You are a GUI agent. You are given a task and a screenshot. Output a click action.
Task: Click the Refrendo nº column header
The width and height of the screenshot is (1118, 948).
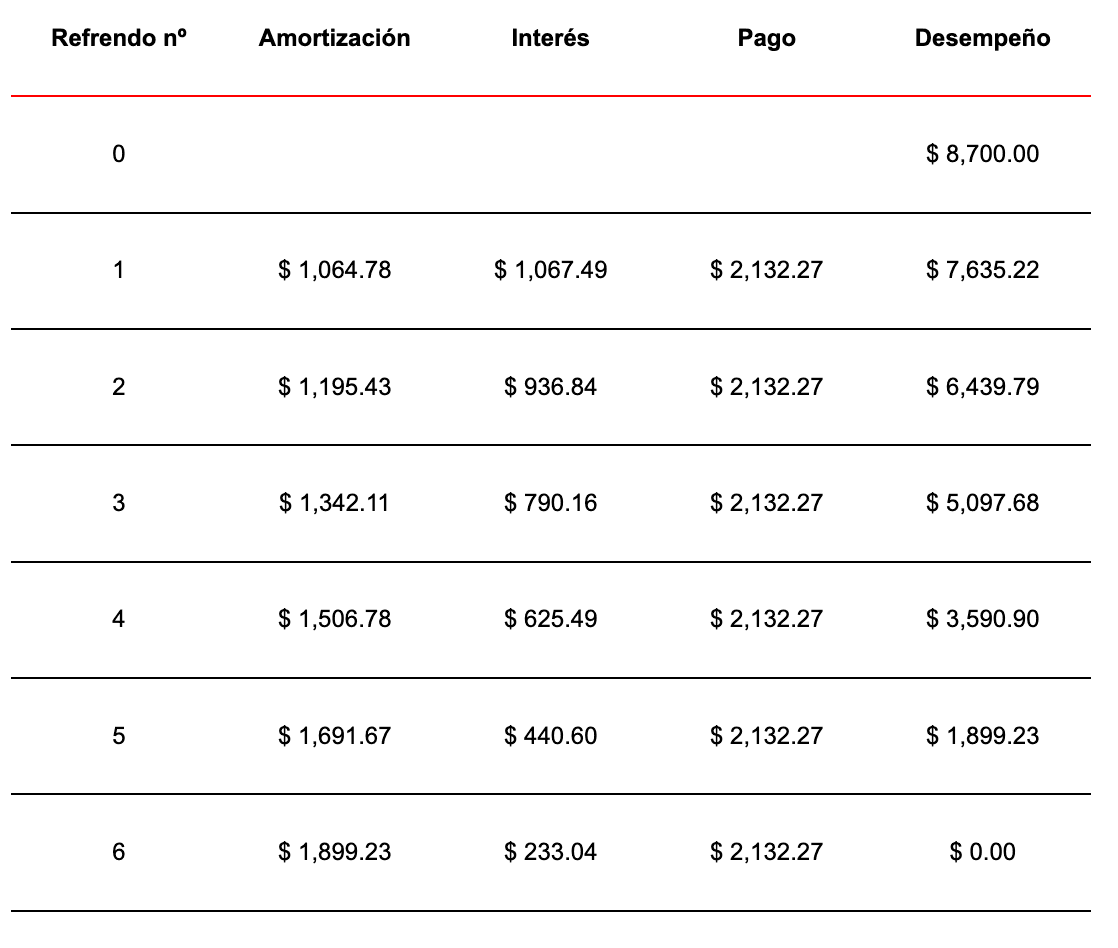pyautogui.click(x=119, y=38)
